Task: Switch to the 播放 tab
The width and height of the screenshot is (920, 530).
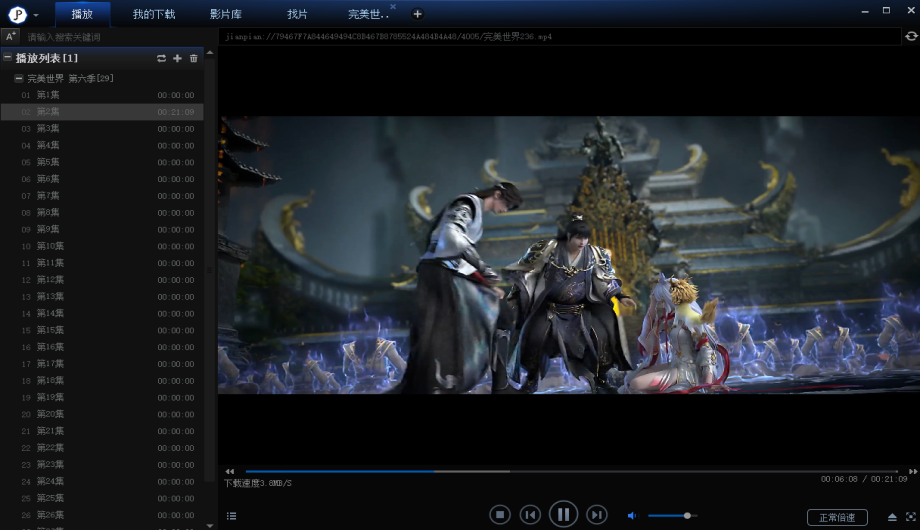Action: 82,14
